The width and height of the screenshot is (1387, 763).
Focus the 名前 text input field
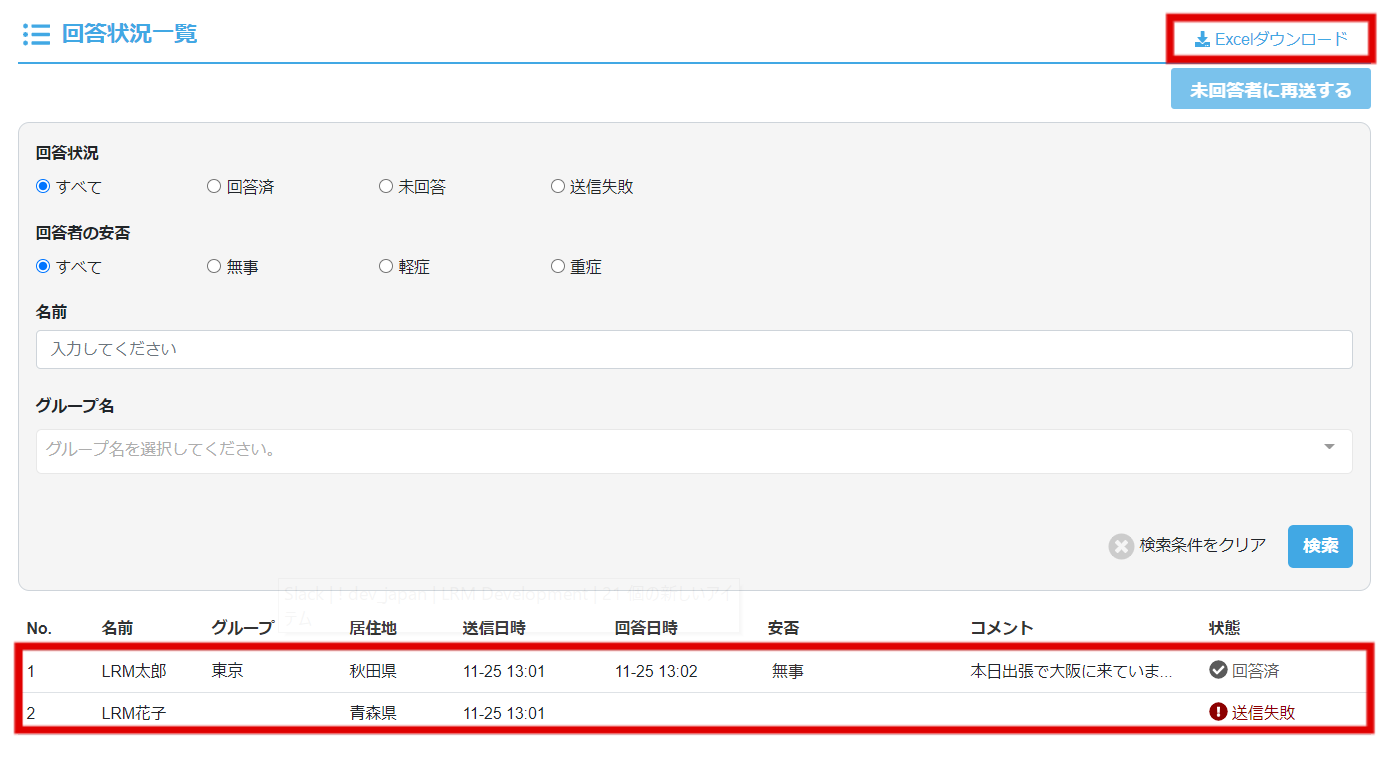pyautogui.click(x=694, y=350)
